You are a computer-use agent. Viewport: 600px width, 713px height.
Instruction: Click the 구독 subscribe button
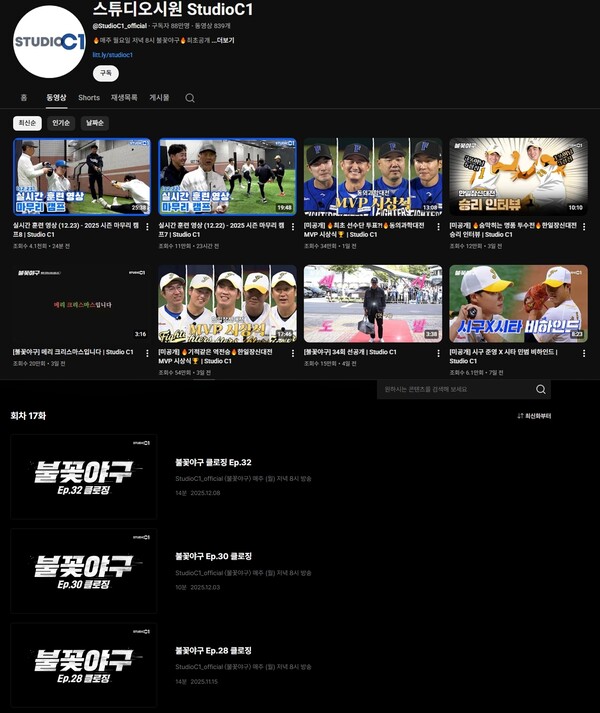(106, 73)
